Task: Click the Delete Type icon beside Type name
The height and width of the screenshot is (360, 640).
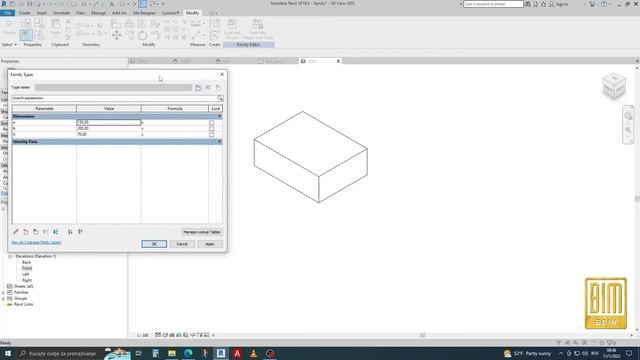Action: tap(218, 87)
